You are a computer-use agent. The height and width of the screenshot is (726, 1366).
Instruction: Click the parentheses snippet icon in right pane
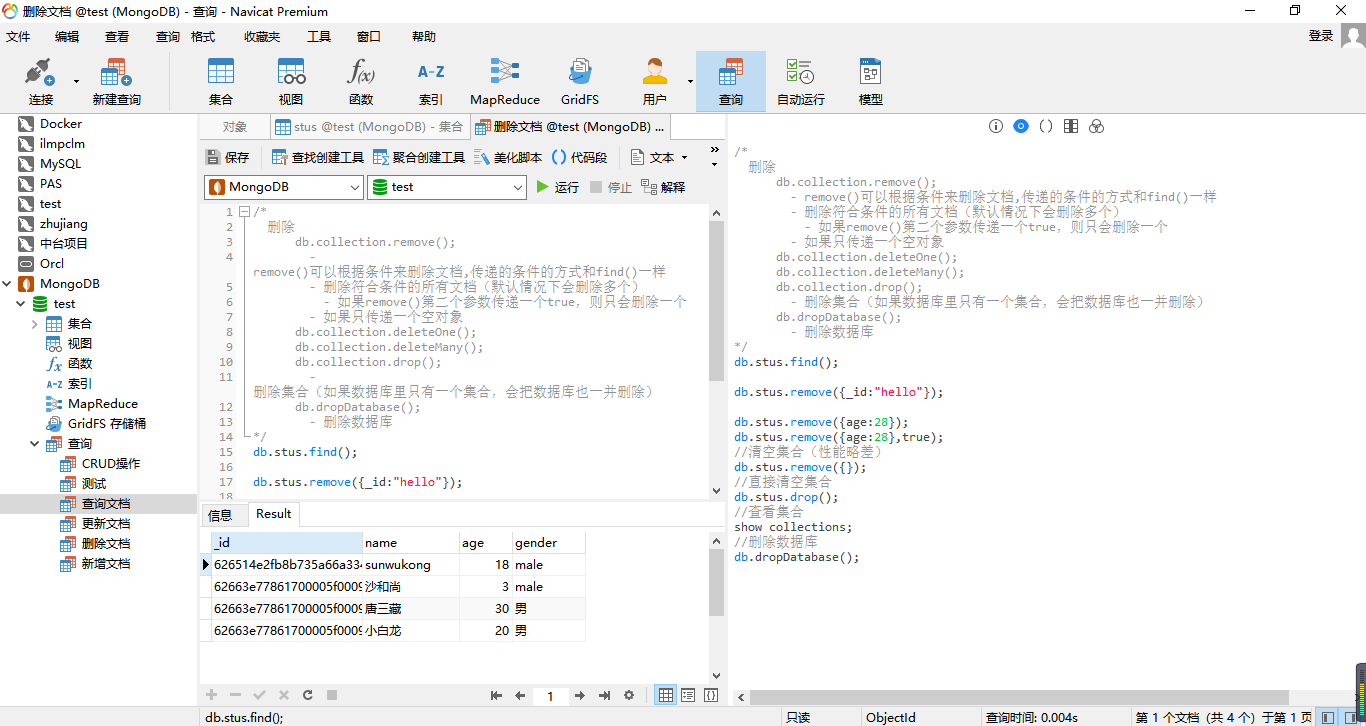point(1046,126)
